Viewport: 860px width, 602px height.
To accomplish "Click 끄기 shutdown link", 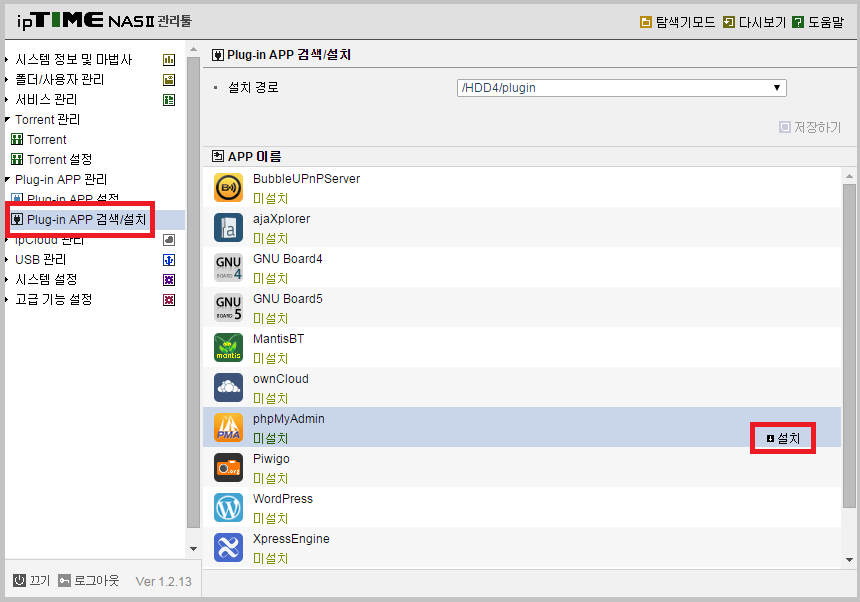I will (39, 580).
